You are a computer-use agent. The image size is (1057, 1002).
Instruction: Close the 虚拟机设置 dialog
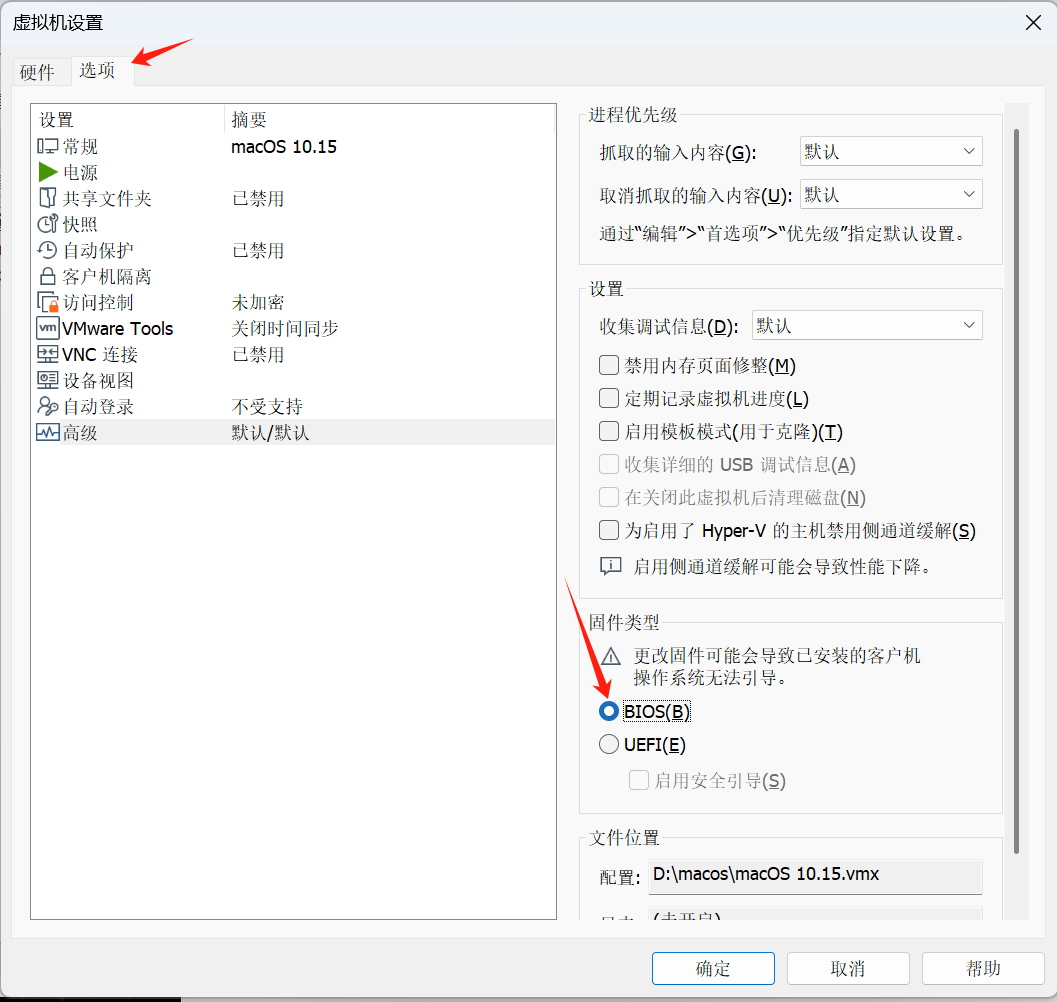1033,23
